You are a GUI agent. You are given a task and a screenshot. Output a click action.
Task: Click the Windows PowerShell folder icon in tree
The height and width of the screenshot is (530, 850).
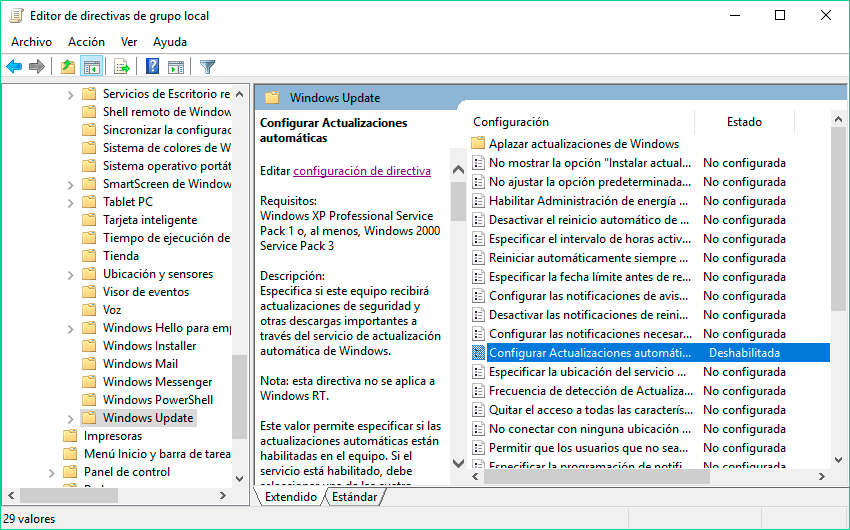(x=89, y=399)
